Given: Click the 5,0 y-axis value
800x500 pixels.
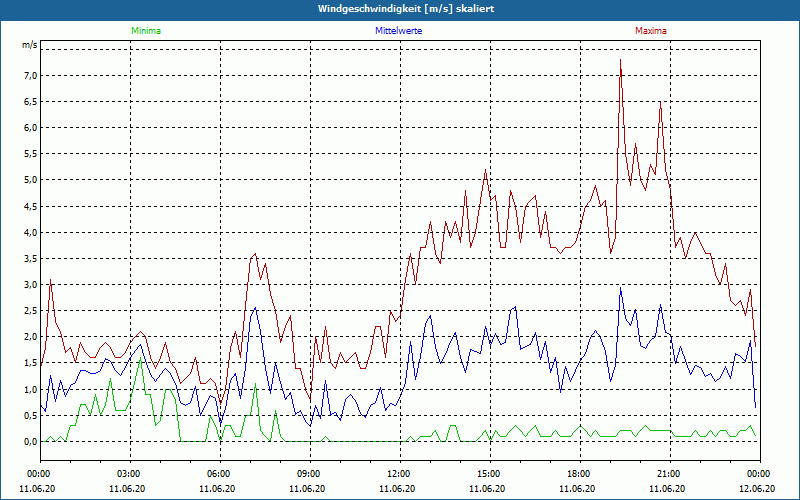Looking at the screenshot, I should click(31, 180).
